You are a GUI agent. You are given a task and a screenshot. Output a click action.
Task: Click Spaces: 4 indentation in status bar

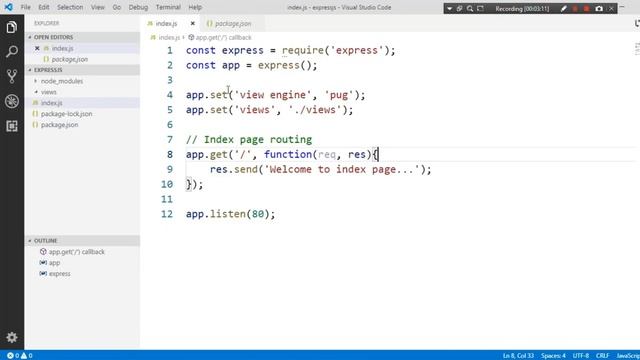click(553, 356)
